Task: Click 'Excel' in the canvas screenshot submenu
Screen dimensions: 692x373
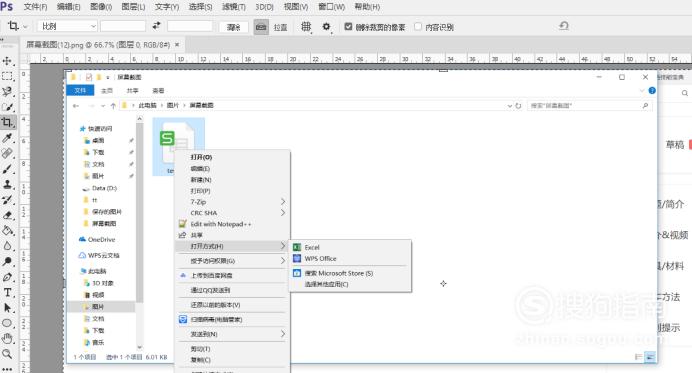Action: coord(312,247)
